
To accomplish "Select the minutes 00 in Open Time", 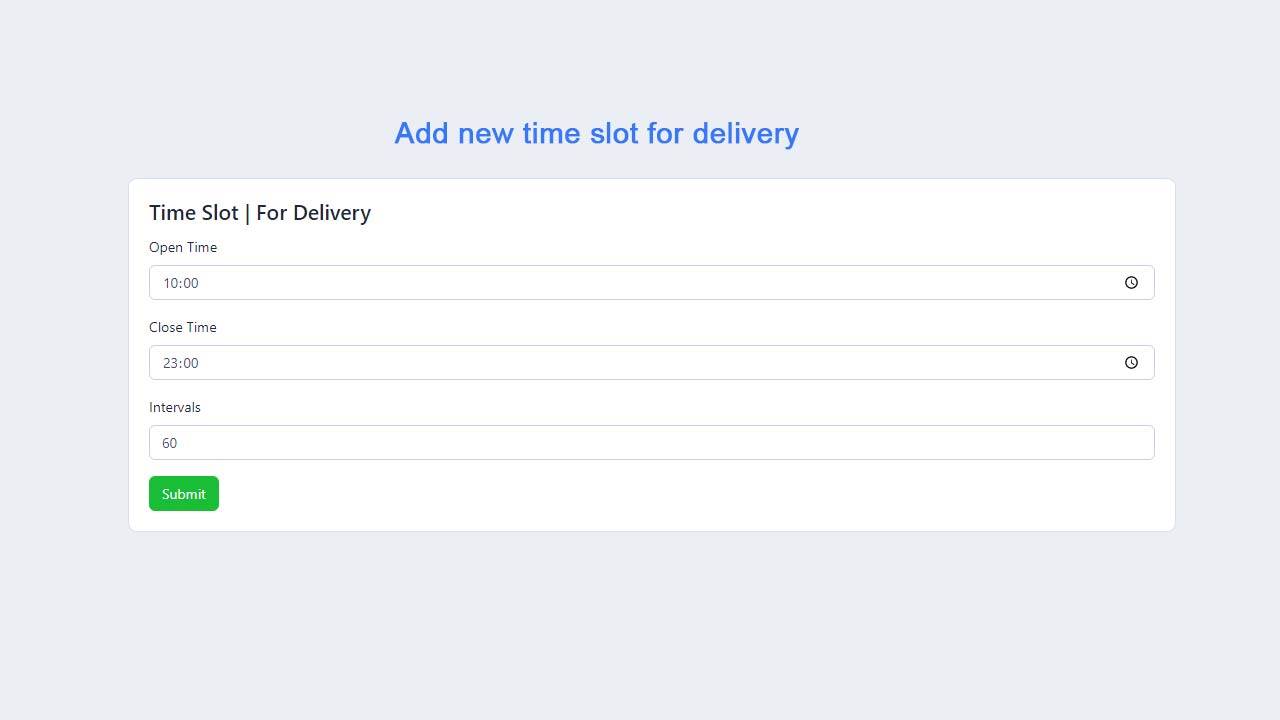I will 190,283.
